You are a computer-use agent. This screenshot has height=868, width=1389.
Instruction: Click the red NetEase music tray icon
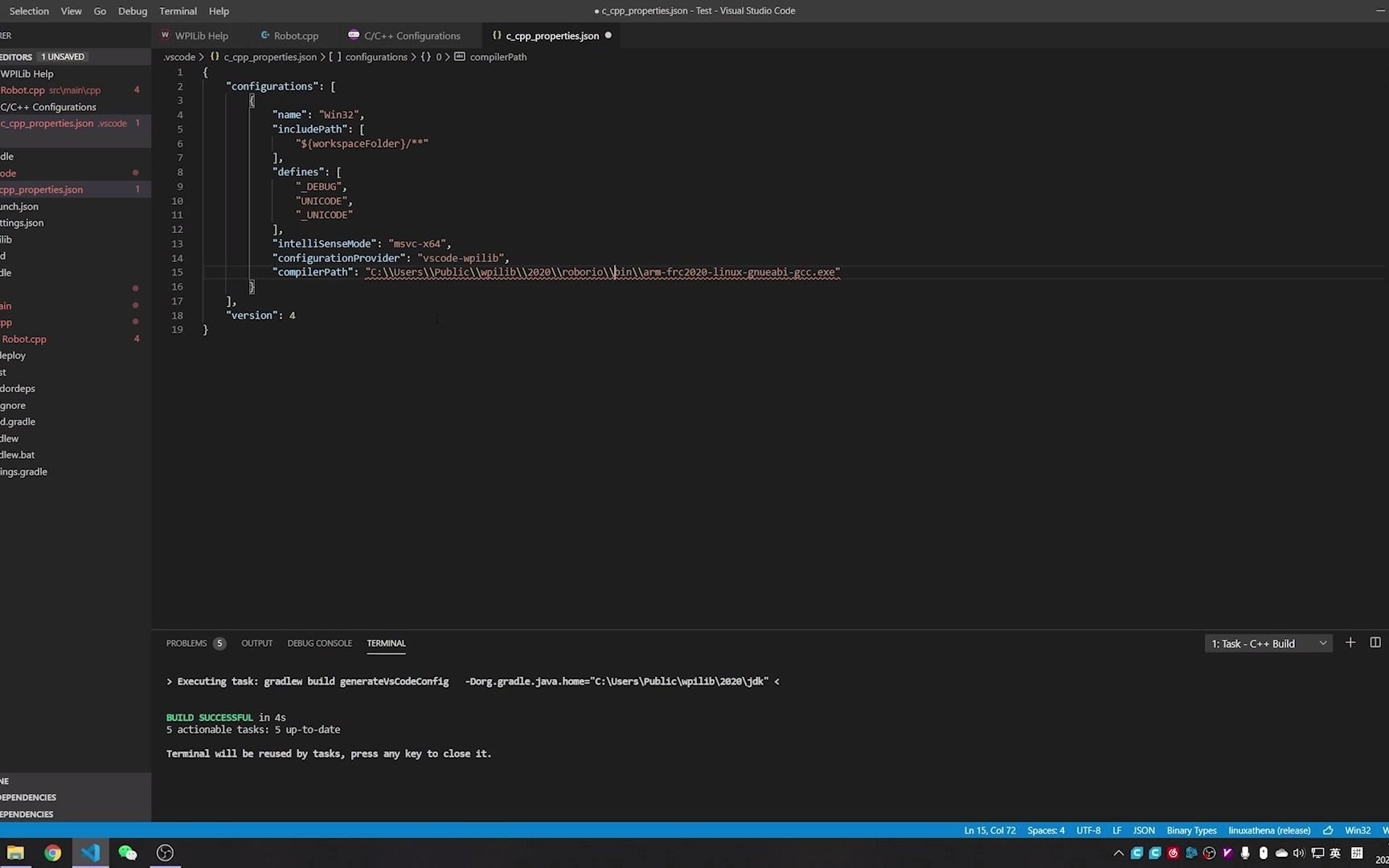click(x=1173, y=853)
